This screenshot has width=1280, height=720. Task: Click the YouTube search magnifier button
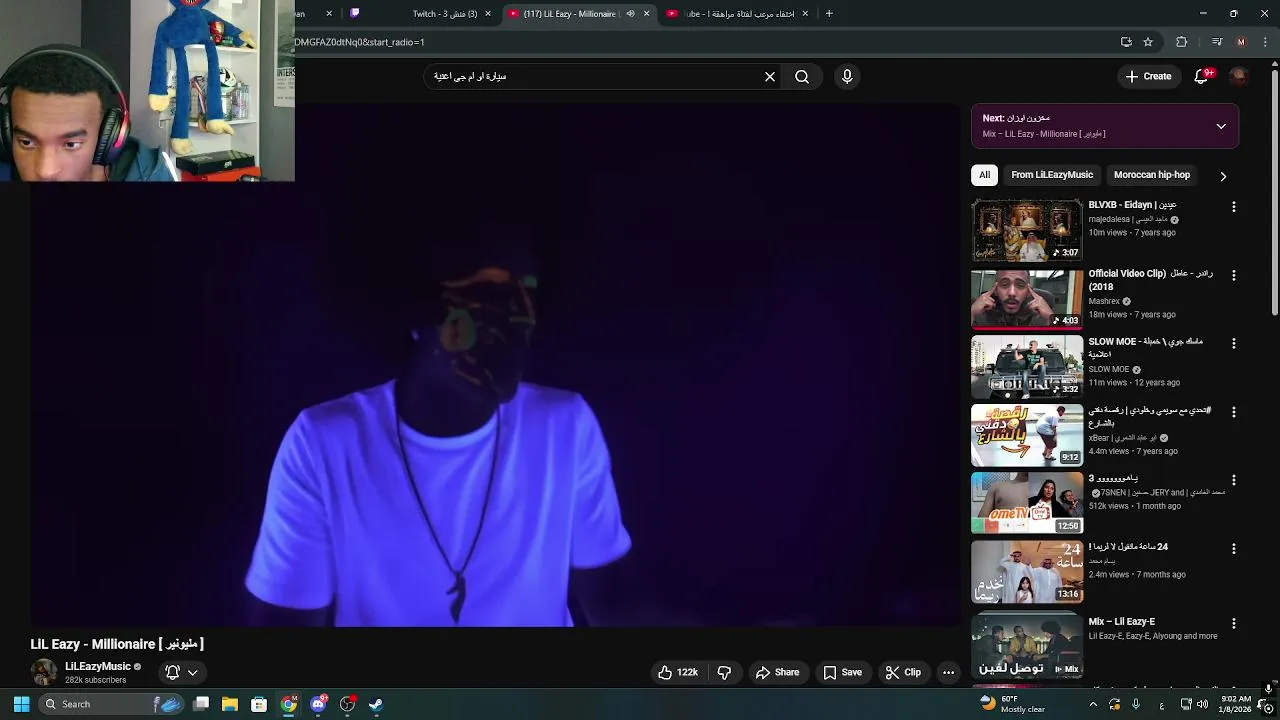click(802, 76)
